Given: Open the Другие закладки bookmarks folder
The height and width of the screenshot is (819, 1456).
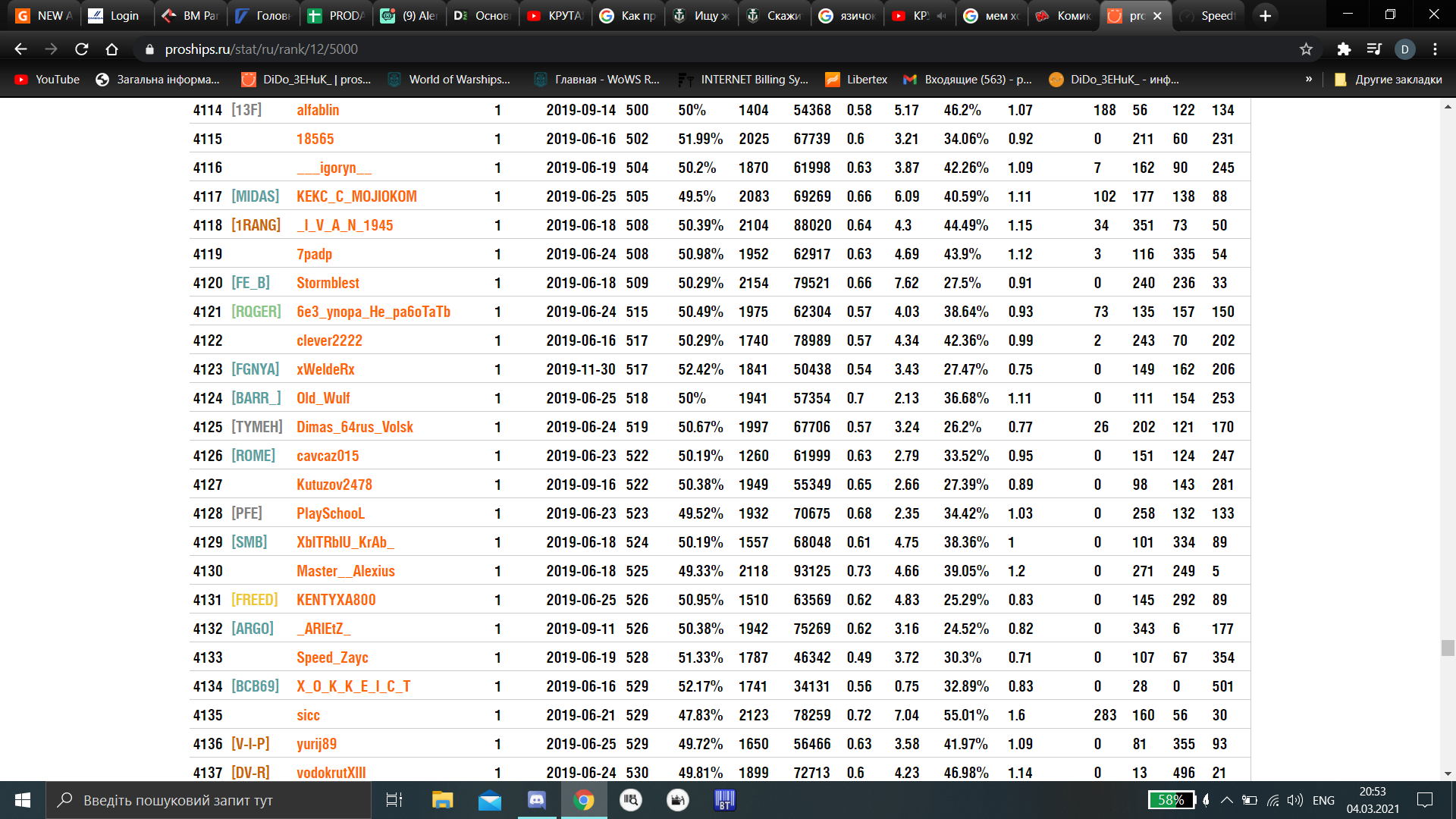Looking at the screenshot, I should pyautogui.click(x=1389, y=79).
